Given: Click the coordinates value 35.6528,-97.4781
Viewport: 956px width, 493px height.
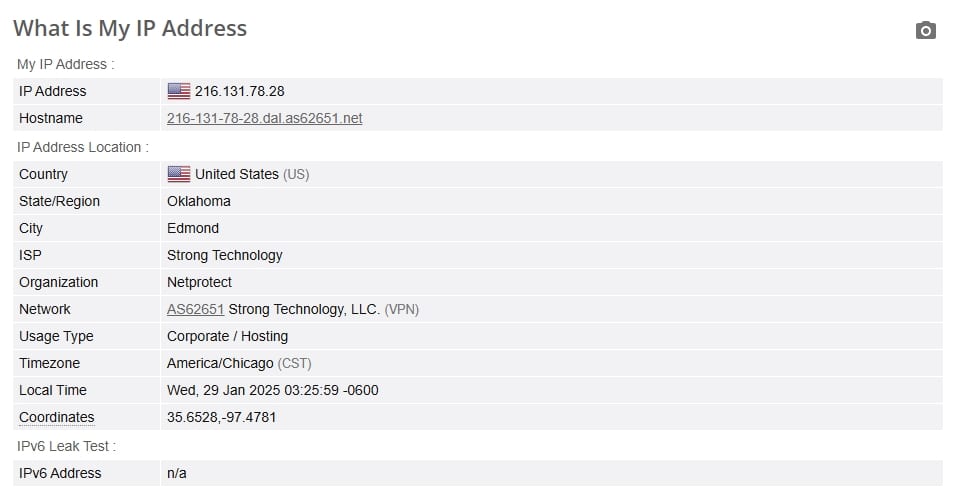Looking at the screenshot, I should pyautogui.click(x=221, y=417).
